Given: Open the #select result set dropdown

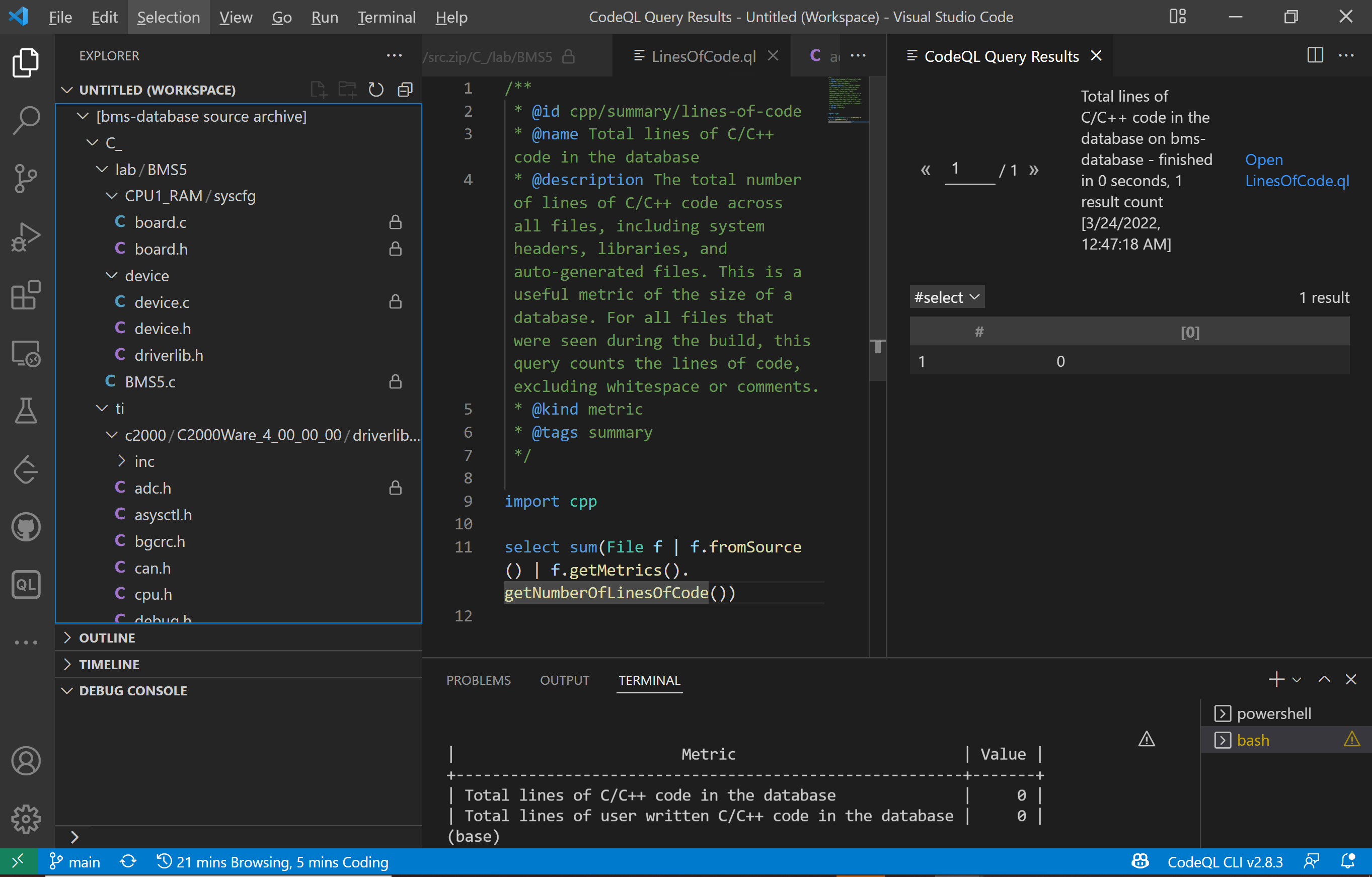Looking at the screenshot, I should tap(947, 297).
